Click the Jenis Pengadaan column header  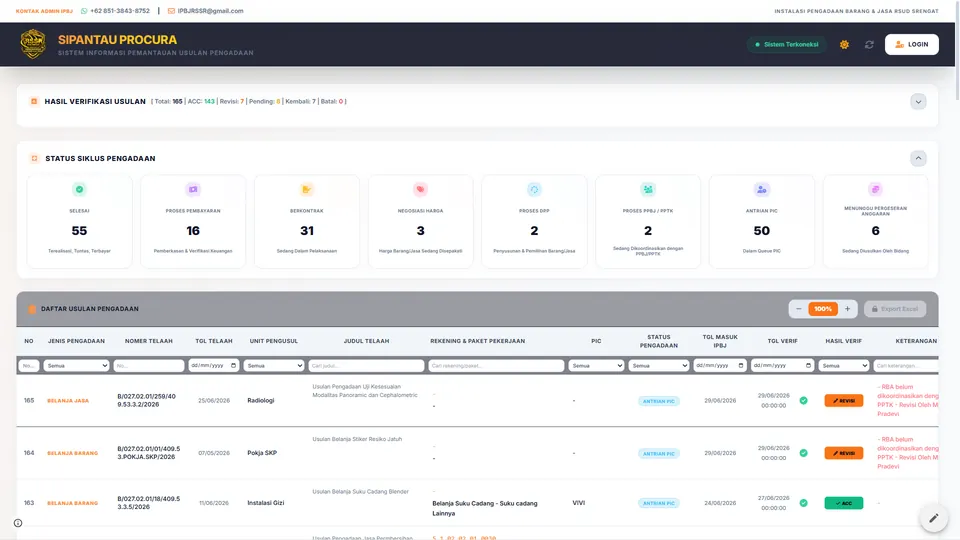click(76, 341)
